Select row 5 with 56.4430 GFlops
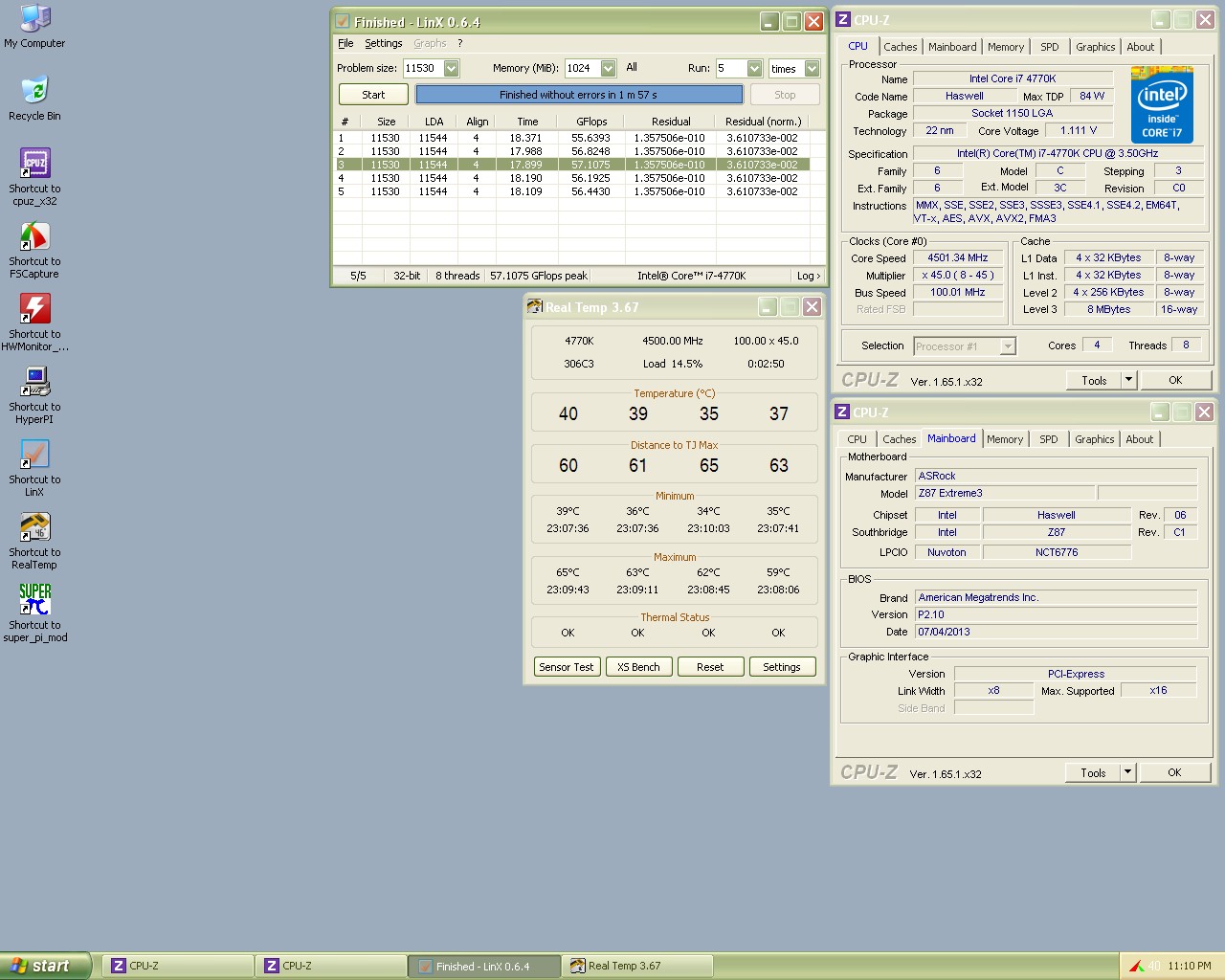Viewport: 1225px width, 980px height. [x=572, y=191]
